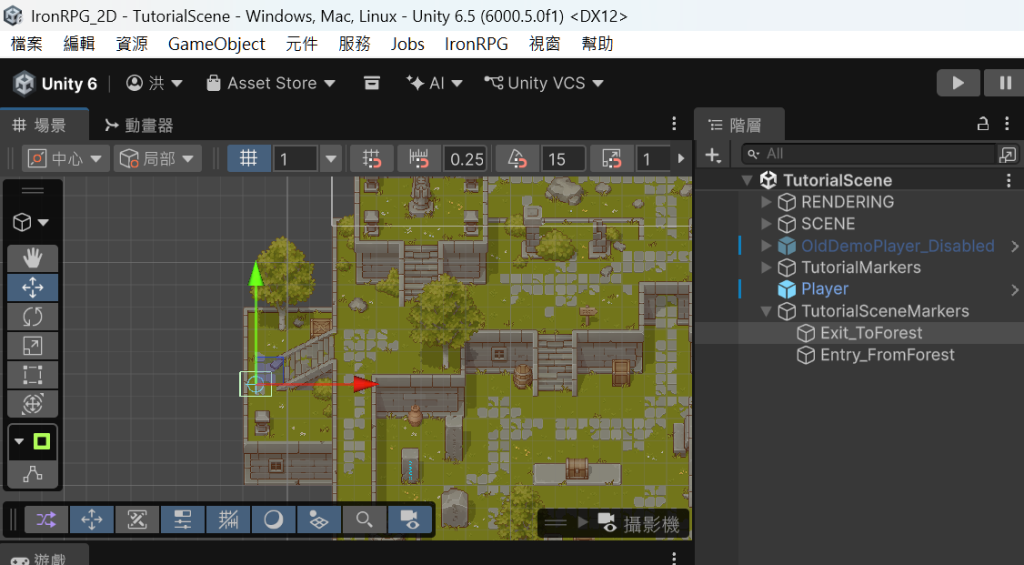Open the 資源 menu
This screenshot has width=1024, height=565.
(131, 44)
